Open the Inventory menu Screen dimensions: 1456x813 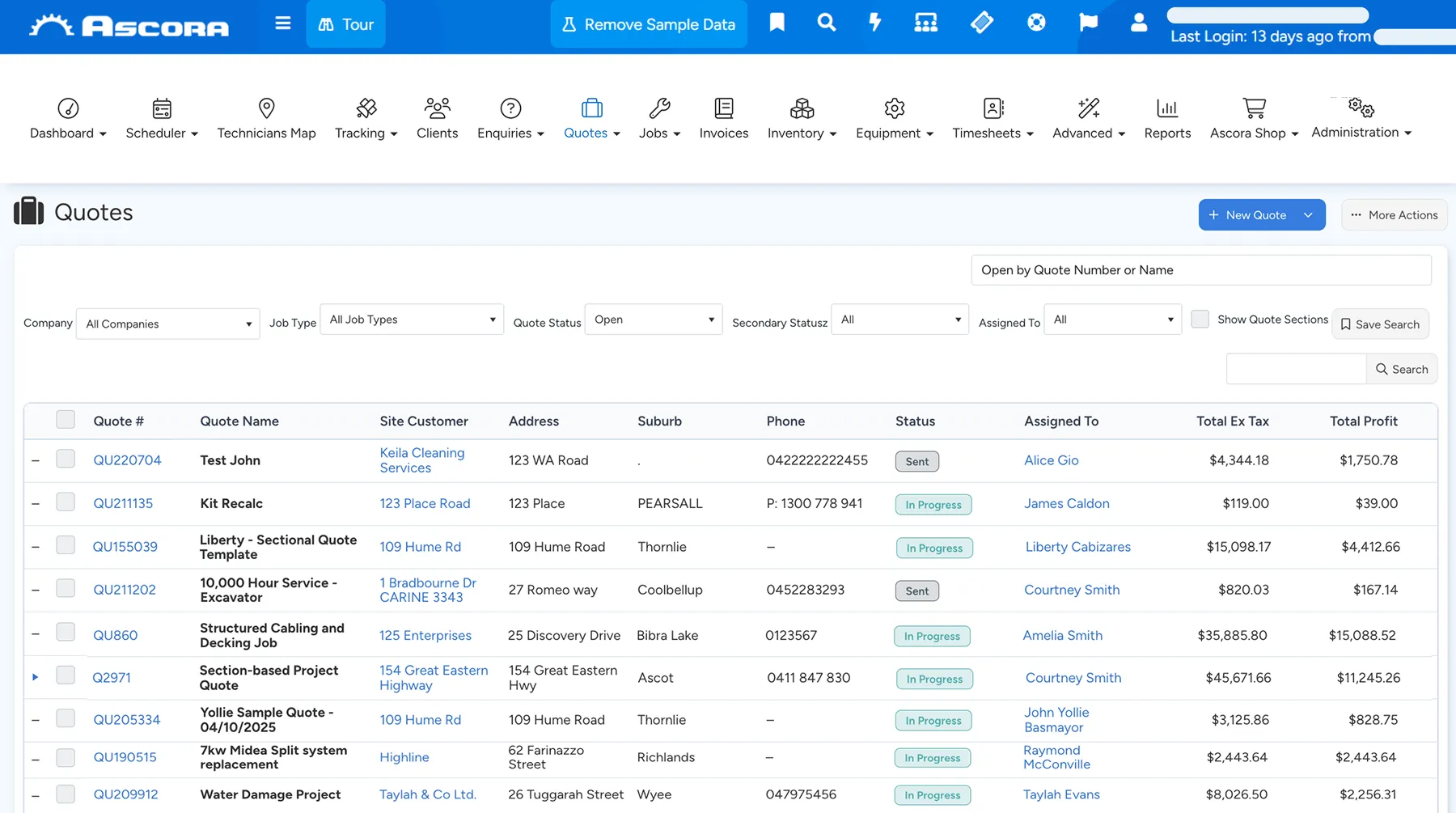(802, 118)
